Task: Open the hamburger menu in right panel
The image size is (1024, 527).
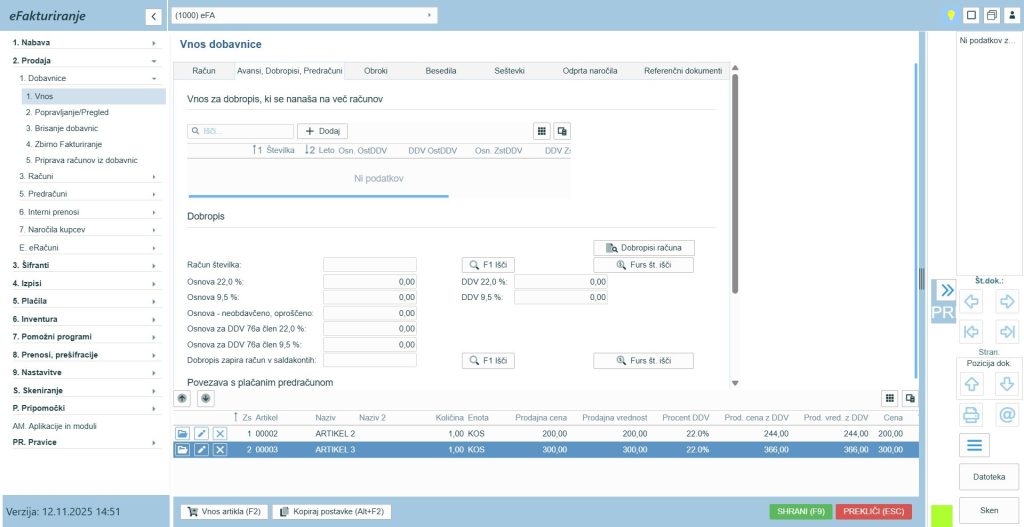Action: (x=975, y=445)
